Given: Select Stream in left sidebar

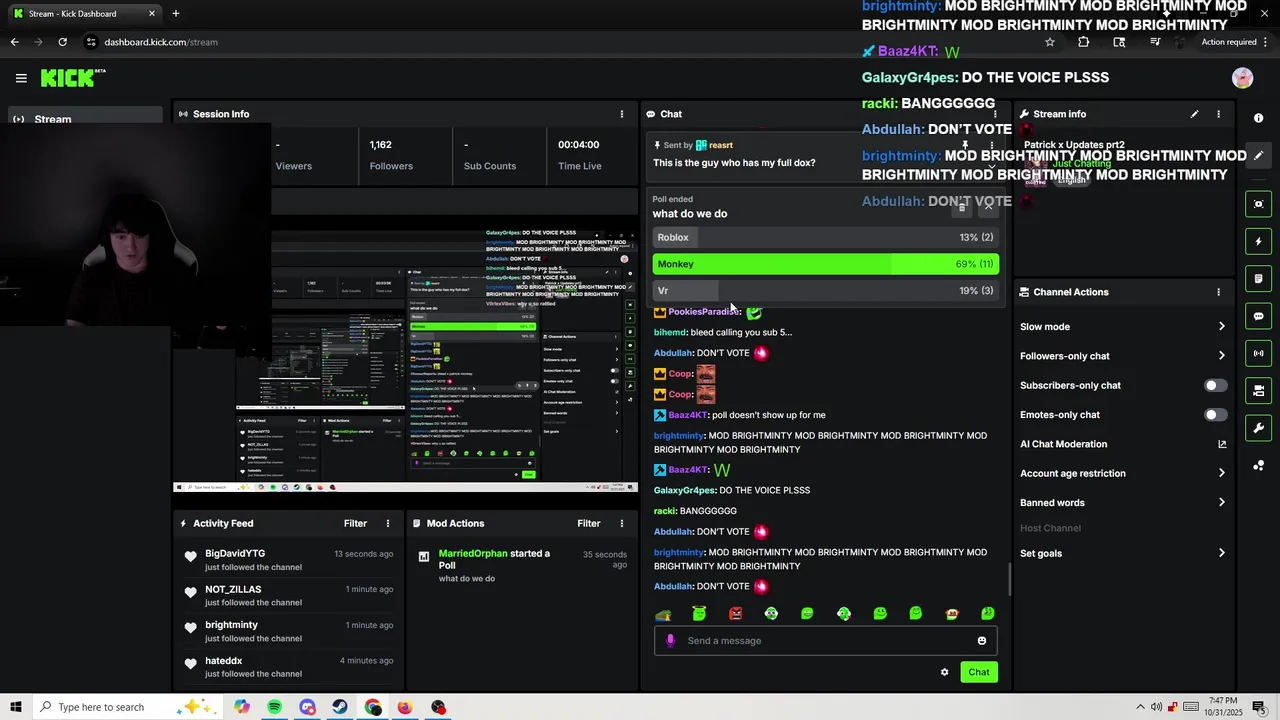Looking at the screenshot, I should point(84,118).
